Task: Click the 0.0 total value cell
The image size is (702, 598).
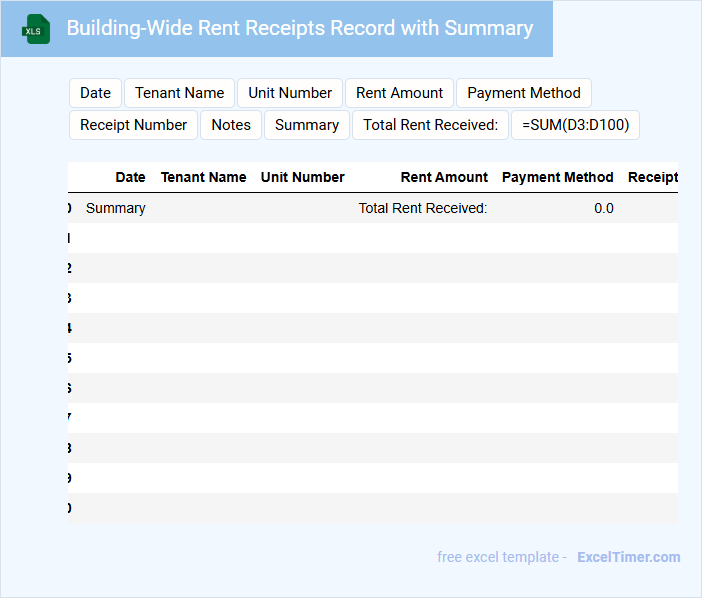Action: pos(603,208)
